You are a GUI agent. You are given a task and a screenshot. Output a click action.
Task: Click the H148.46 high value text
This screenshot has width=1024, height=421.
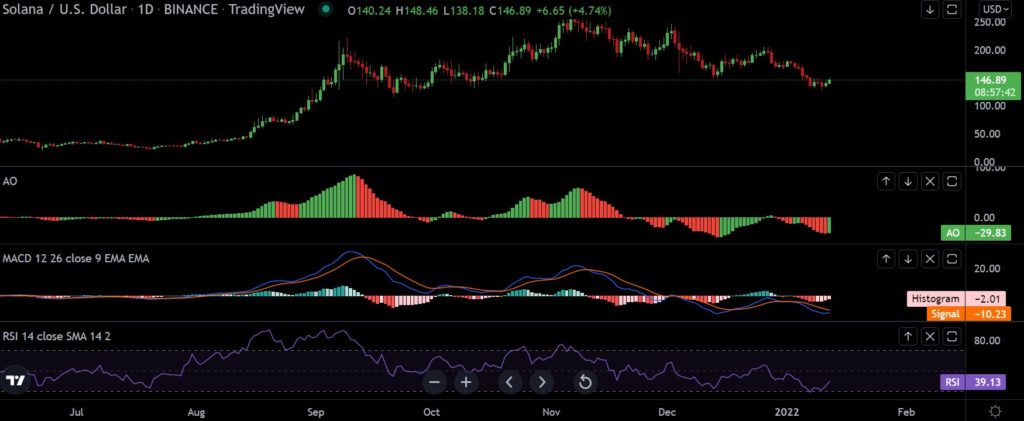click(416, 10)
